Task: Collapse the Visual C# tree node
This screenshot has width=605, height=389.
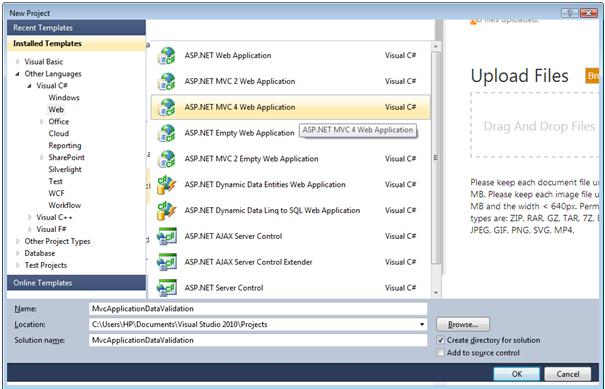Action: point(30,86)
